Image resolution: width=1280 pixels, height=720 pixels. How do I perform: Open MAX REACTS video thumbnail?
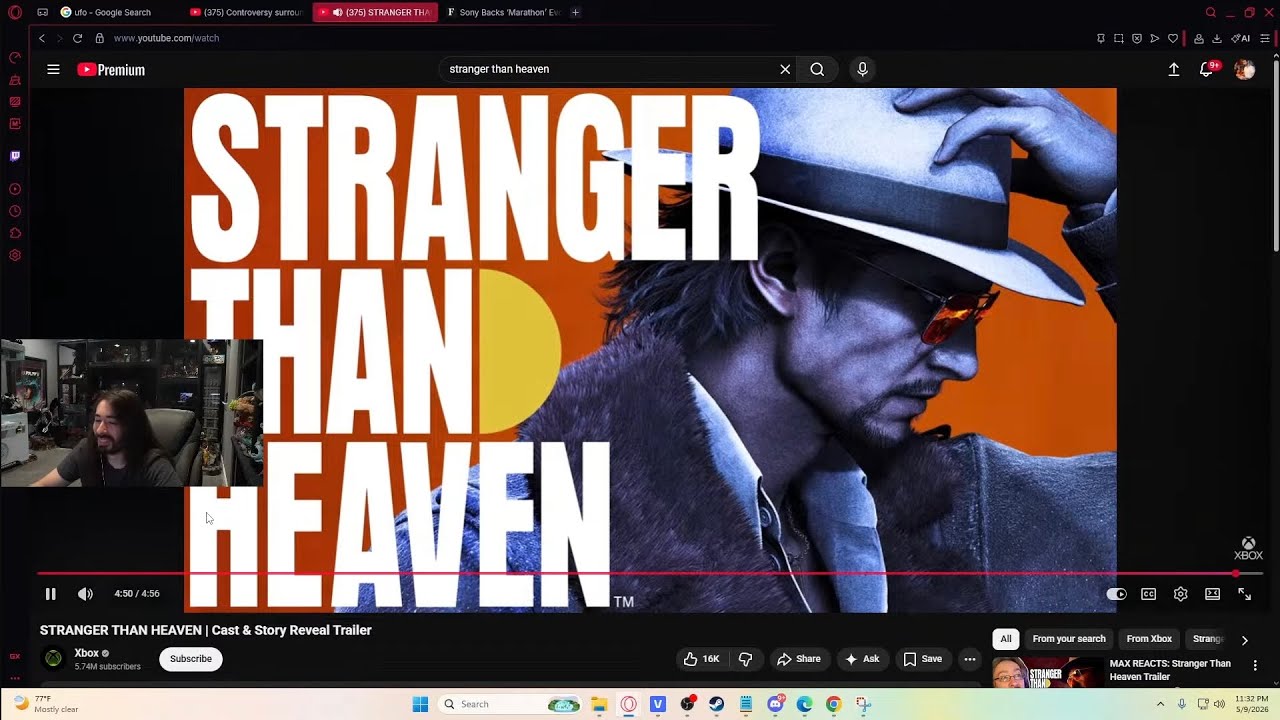[x=1047, y=673]
